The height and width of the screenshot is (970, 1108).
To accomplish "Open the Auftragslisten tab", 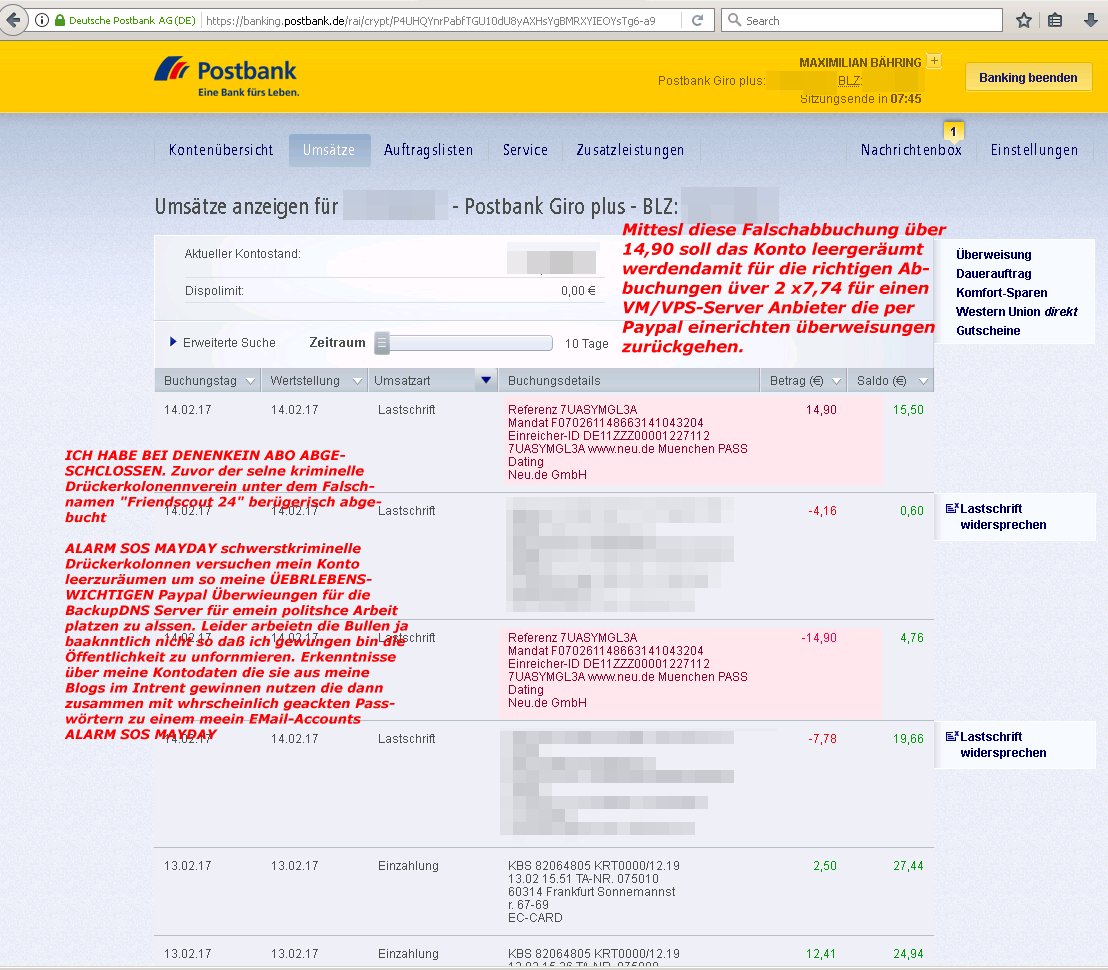I will click(x=428, y=150).
